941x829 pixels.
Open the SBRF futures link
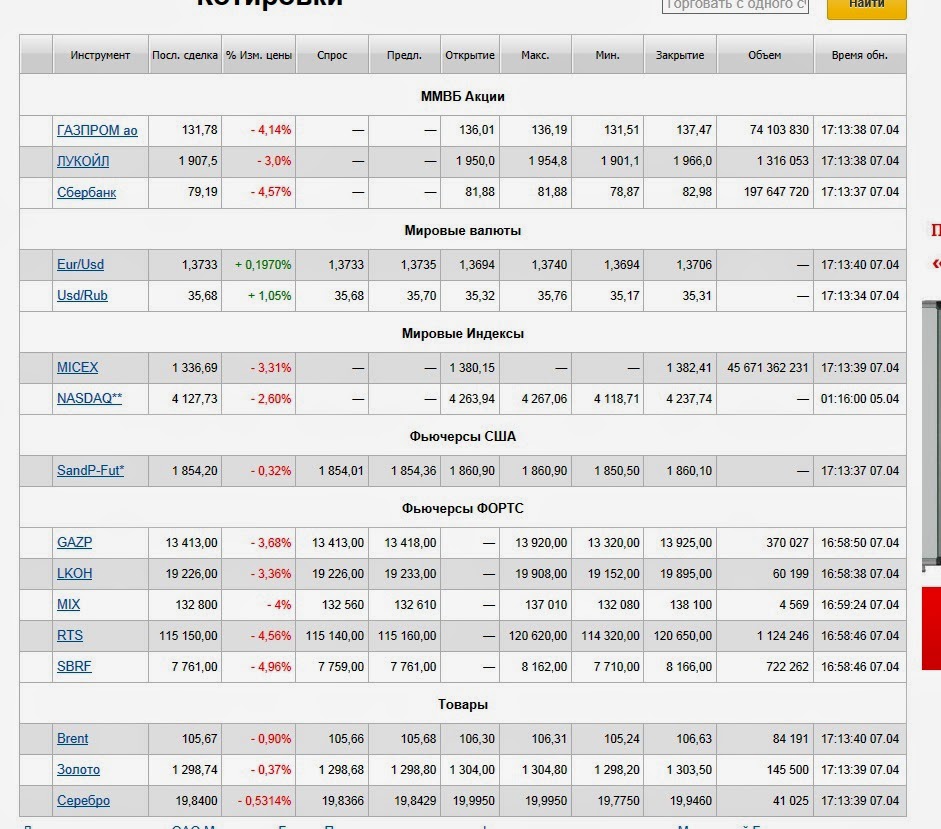point(74,667)
